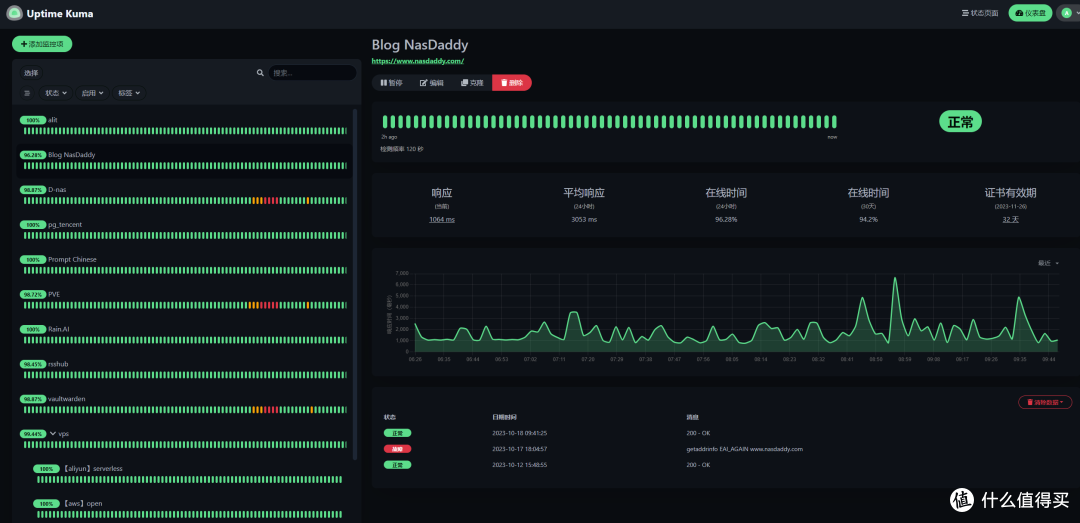Viewport: 1080px width, 523px height.
Task: Click the 100% uptime badge of alit
Action: pos(33,120)
